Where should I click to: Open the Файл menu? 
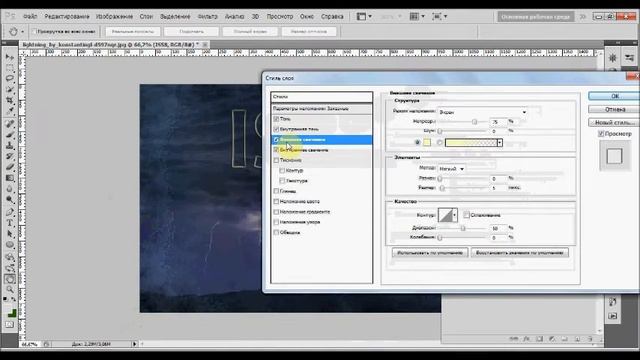30,17
